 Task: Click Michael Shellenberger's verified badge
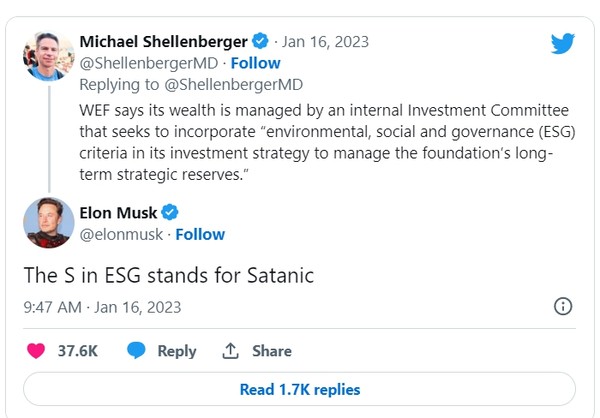point(260,42)
